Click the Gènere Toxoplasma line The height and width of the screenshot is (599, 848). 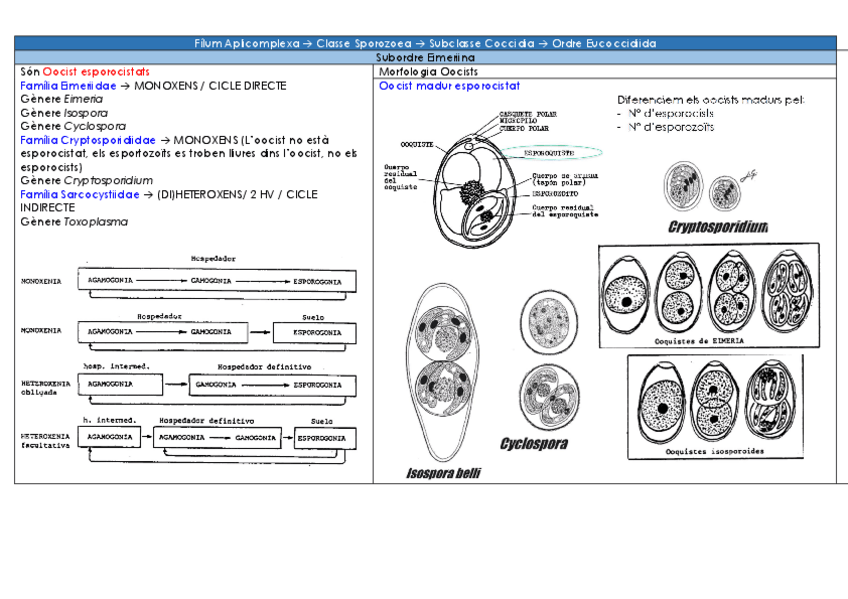74,222
